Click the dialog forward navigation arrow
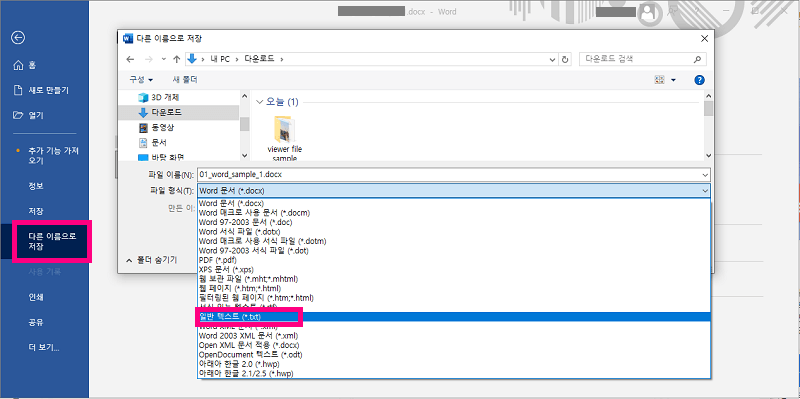 point(148,59)
